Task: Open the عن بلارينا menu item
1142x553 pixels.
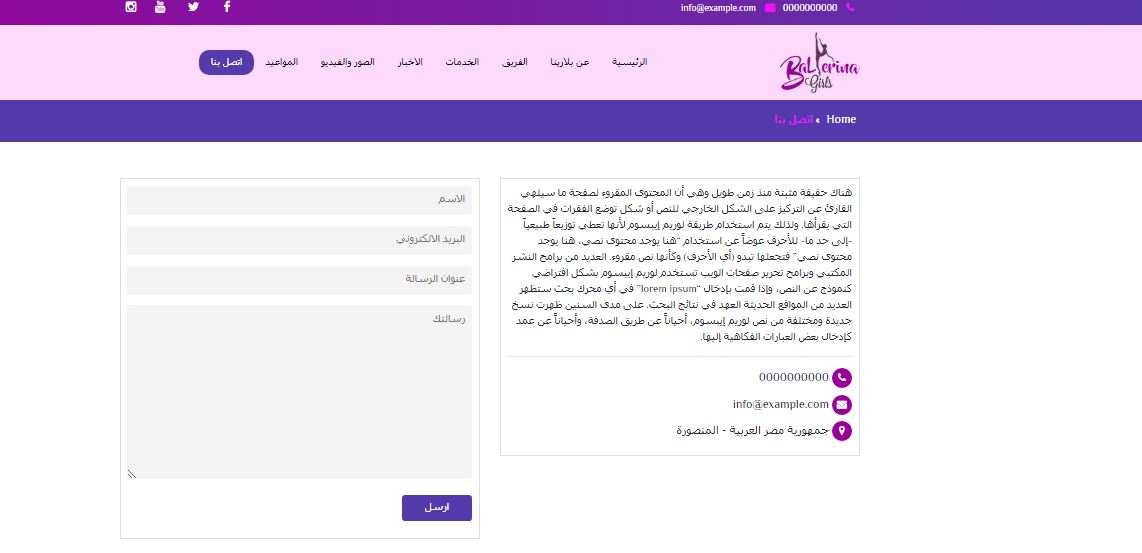Action: coord(570,63)
